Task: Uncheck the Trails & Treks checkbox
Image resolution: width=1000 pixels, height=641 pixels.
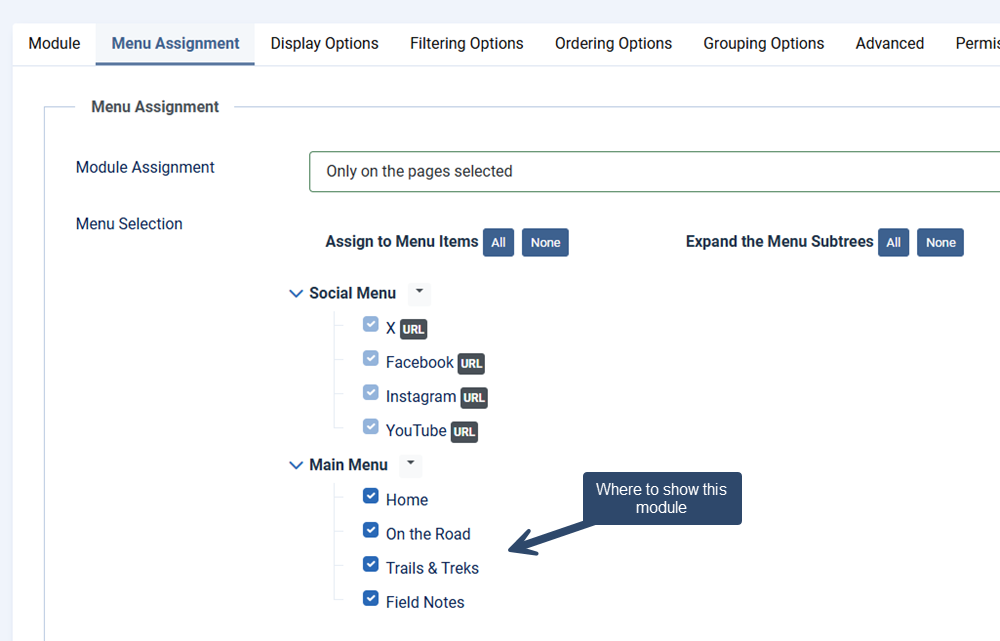Action: pos(371,564)
